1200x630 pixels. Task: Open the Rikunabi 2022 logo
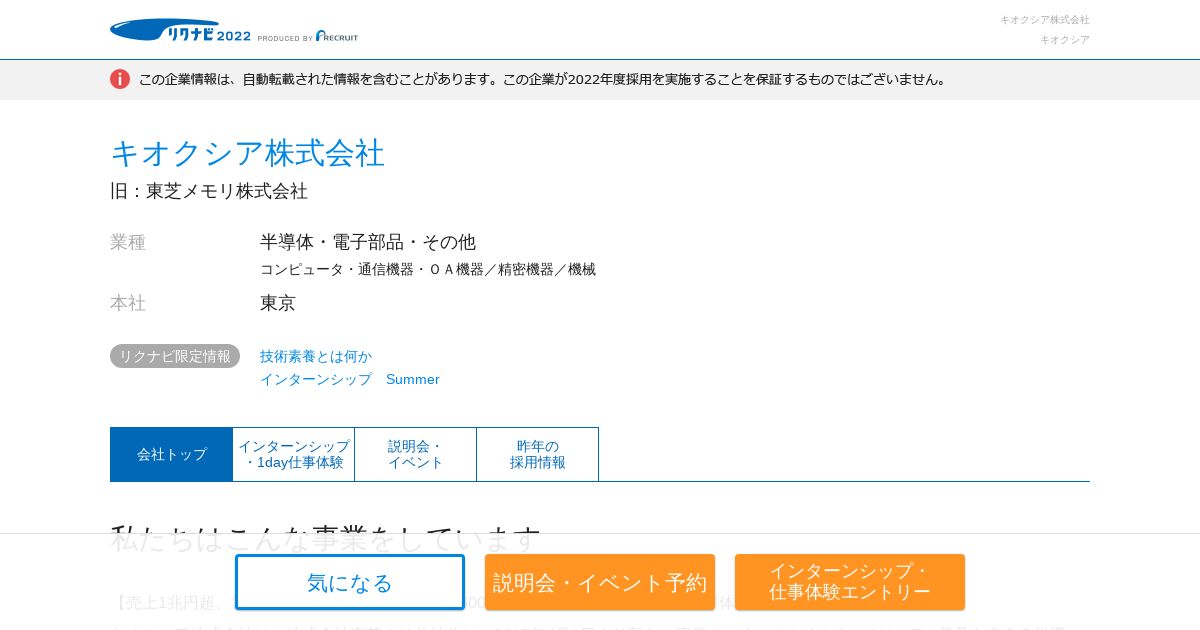click(x=180, y=31)
